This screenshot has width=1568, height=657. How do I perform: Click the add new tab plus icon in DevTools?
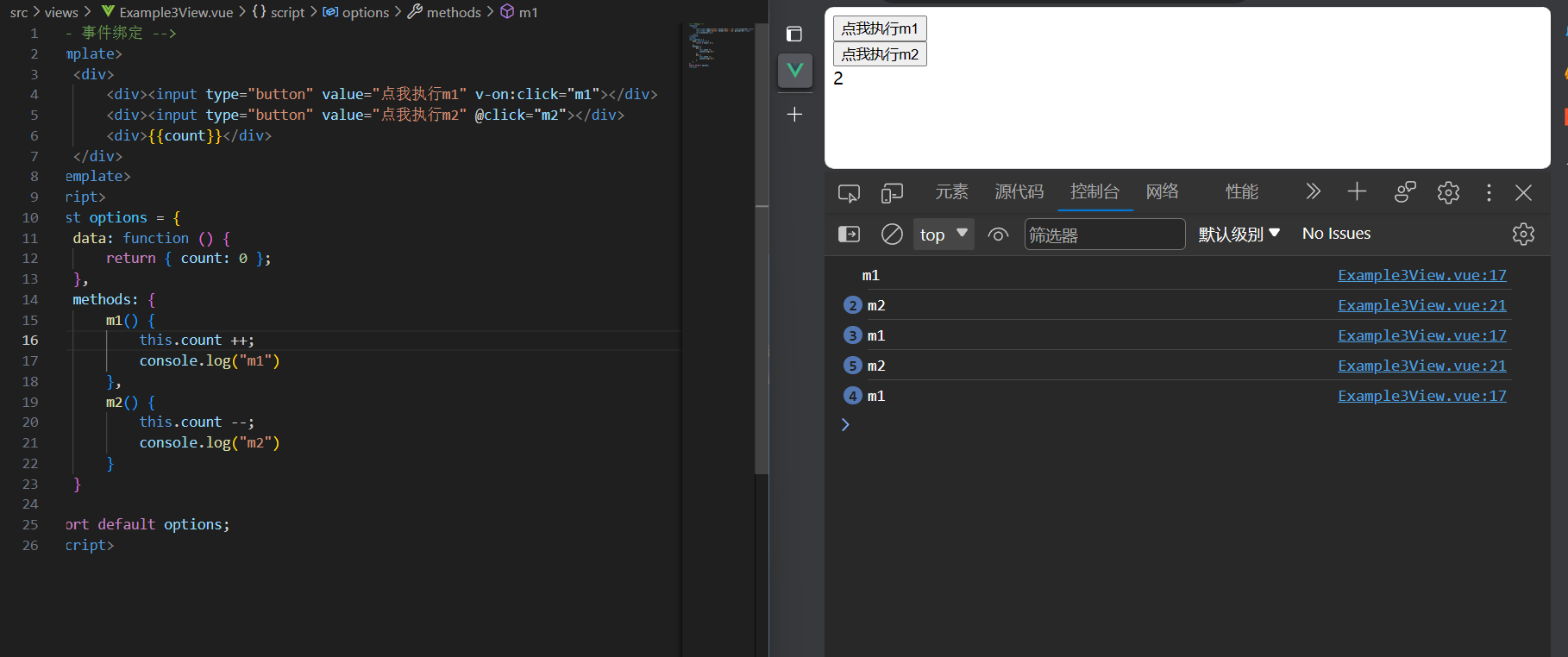coord(1357,192)
